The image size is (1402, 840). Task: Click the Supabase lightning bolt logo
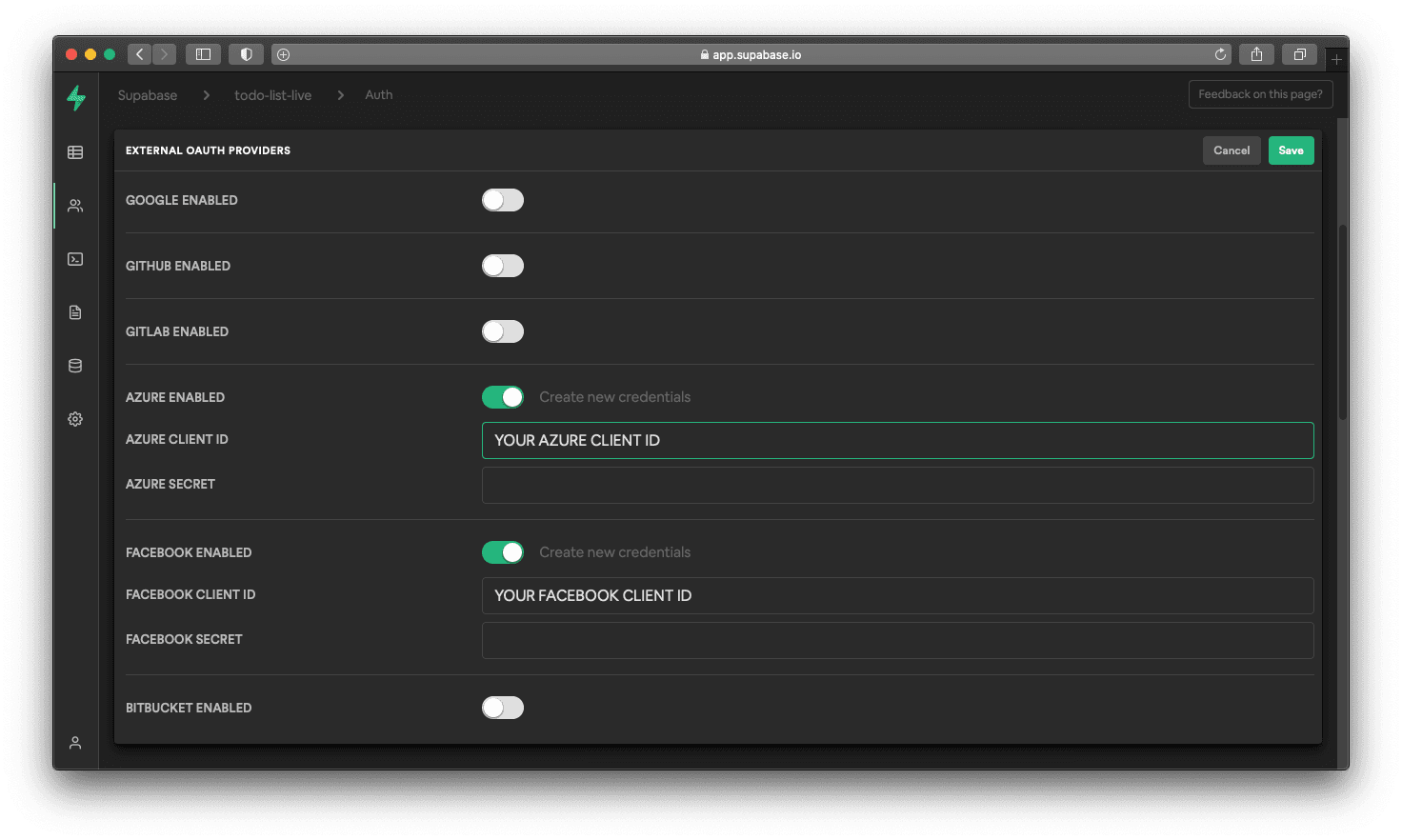click(x=76, y=97)
